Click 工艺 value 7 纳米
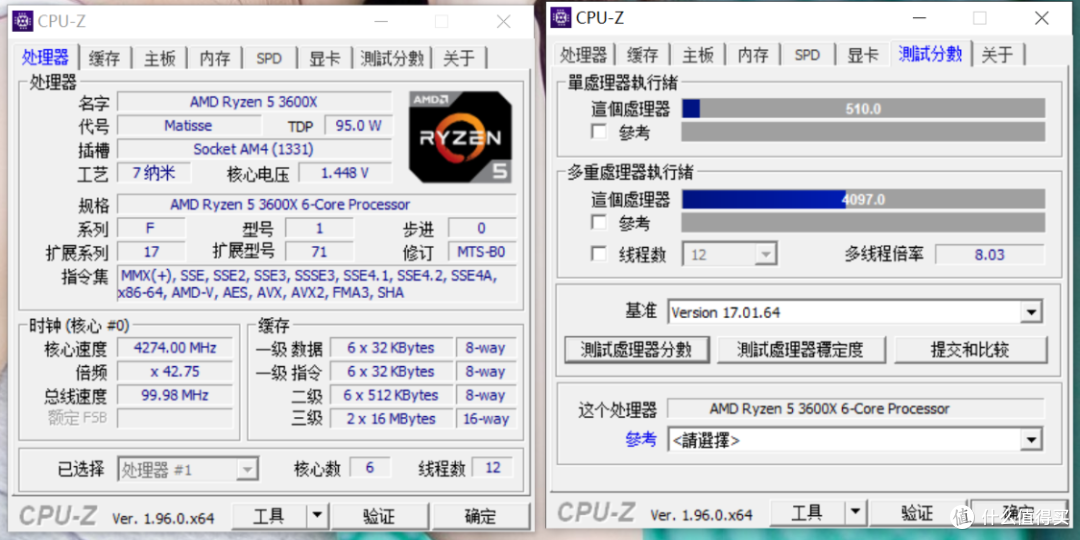1080x540 pixels. pos(154,172)
